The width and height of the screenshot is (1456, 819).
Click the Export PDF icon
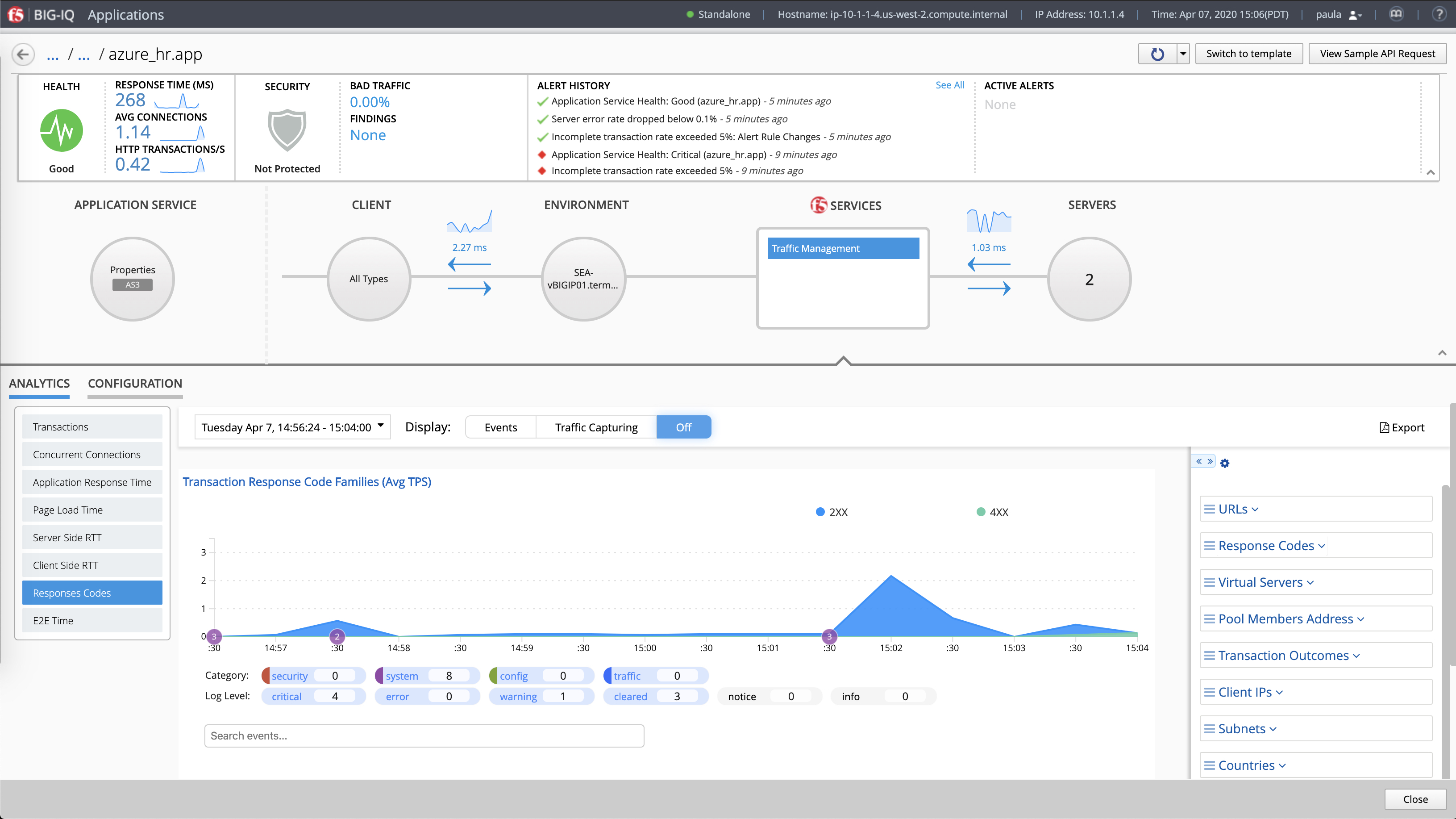(x=1384, y=428)
